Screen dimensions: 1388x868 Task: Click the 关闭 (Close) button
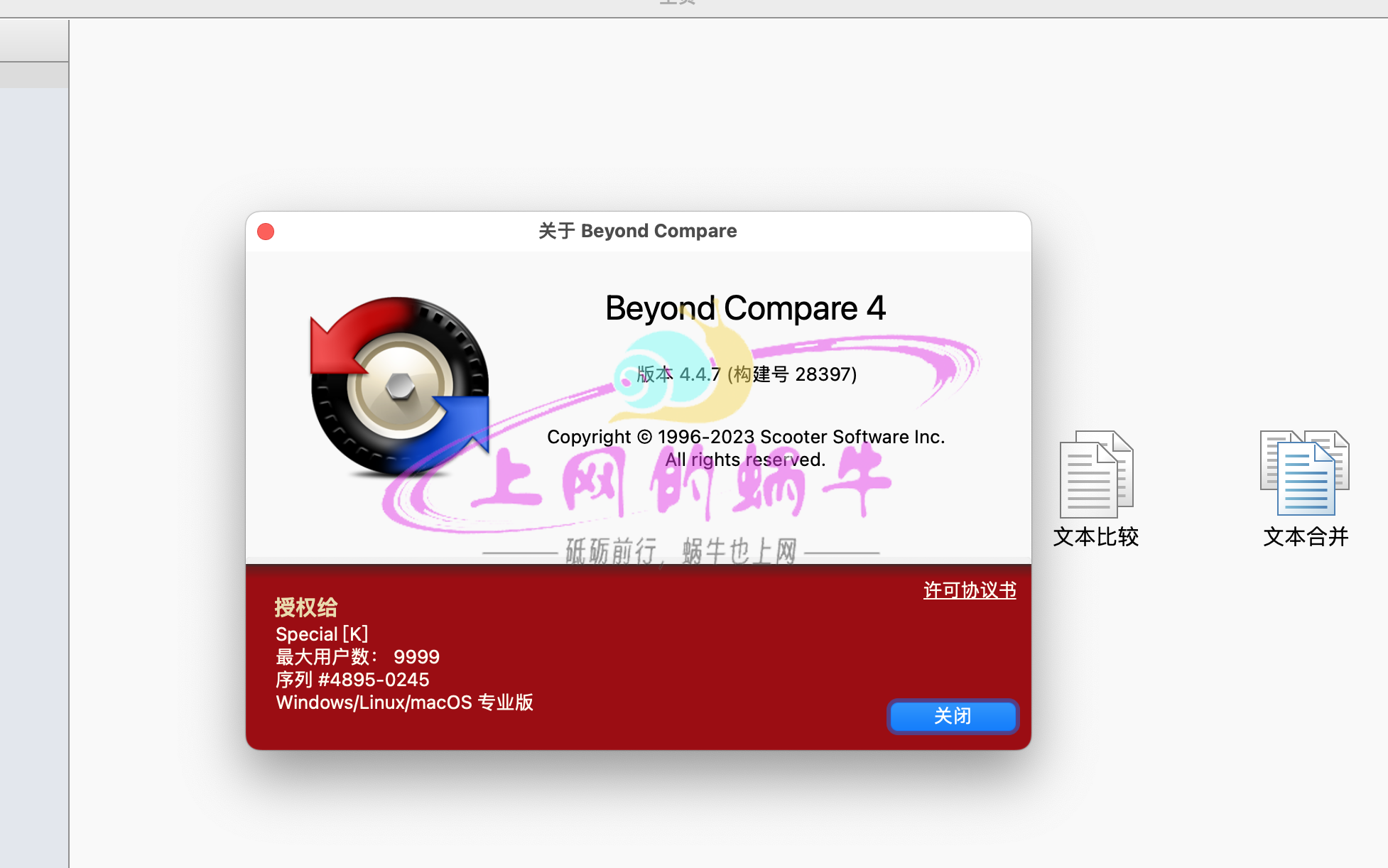(952, 716)
